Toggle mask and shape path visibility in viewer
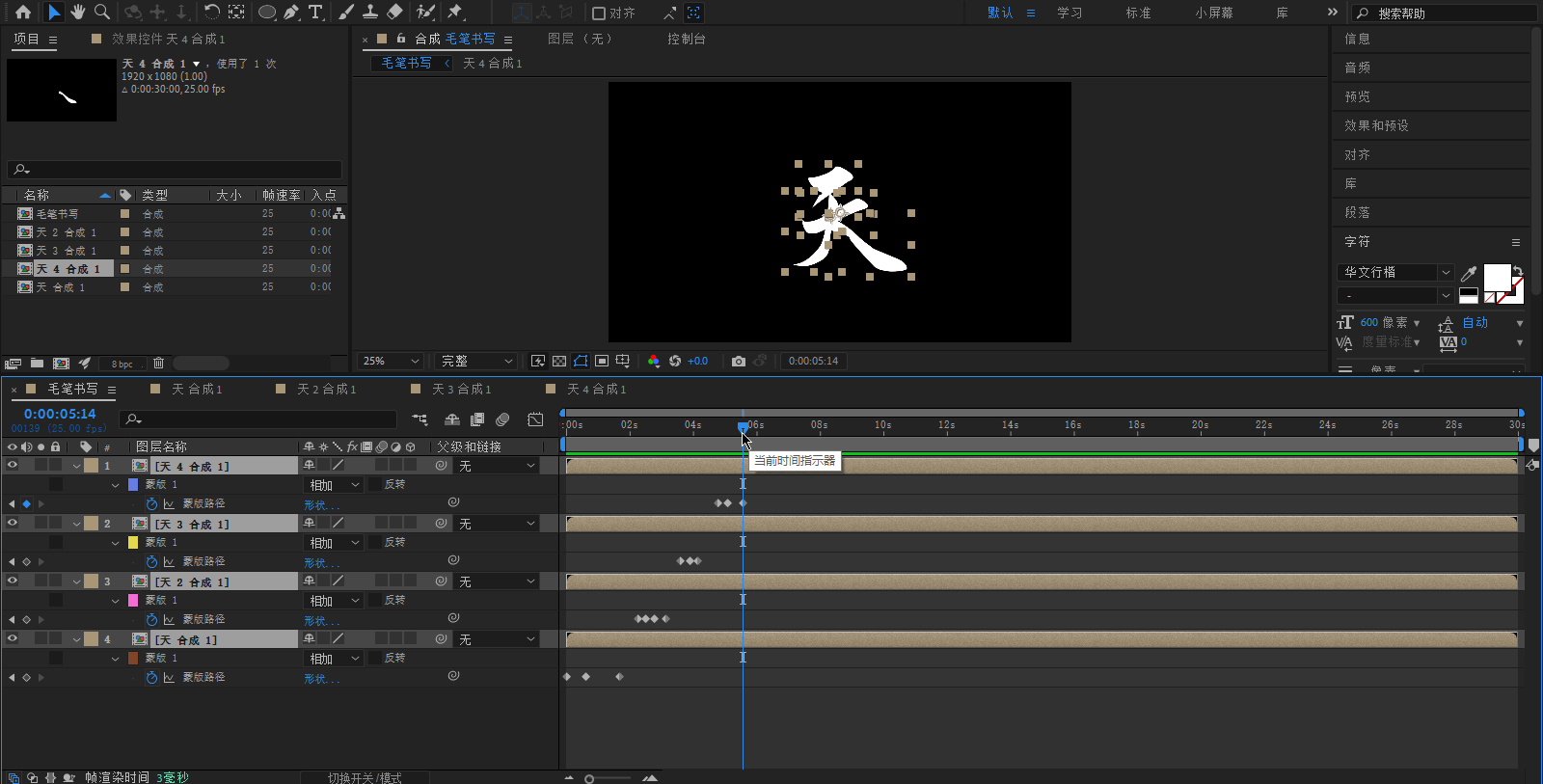 point(581,361)
